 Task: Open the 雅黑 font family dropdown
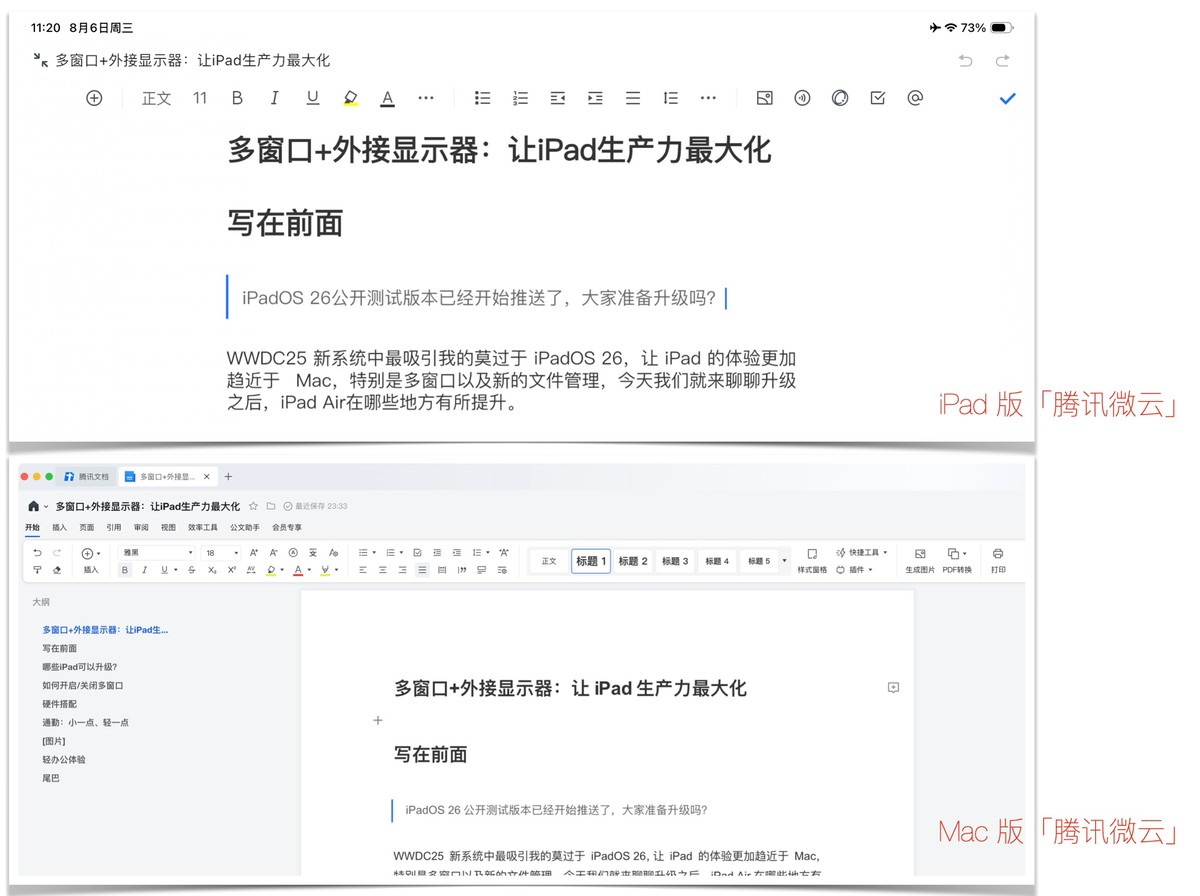point(157,553)
